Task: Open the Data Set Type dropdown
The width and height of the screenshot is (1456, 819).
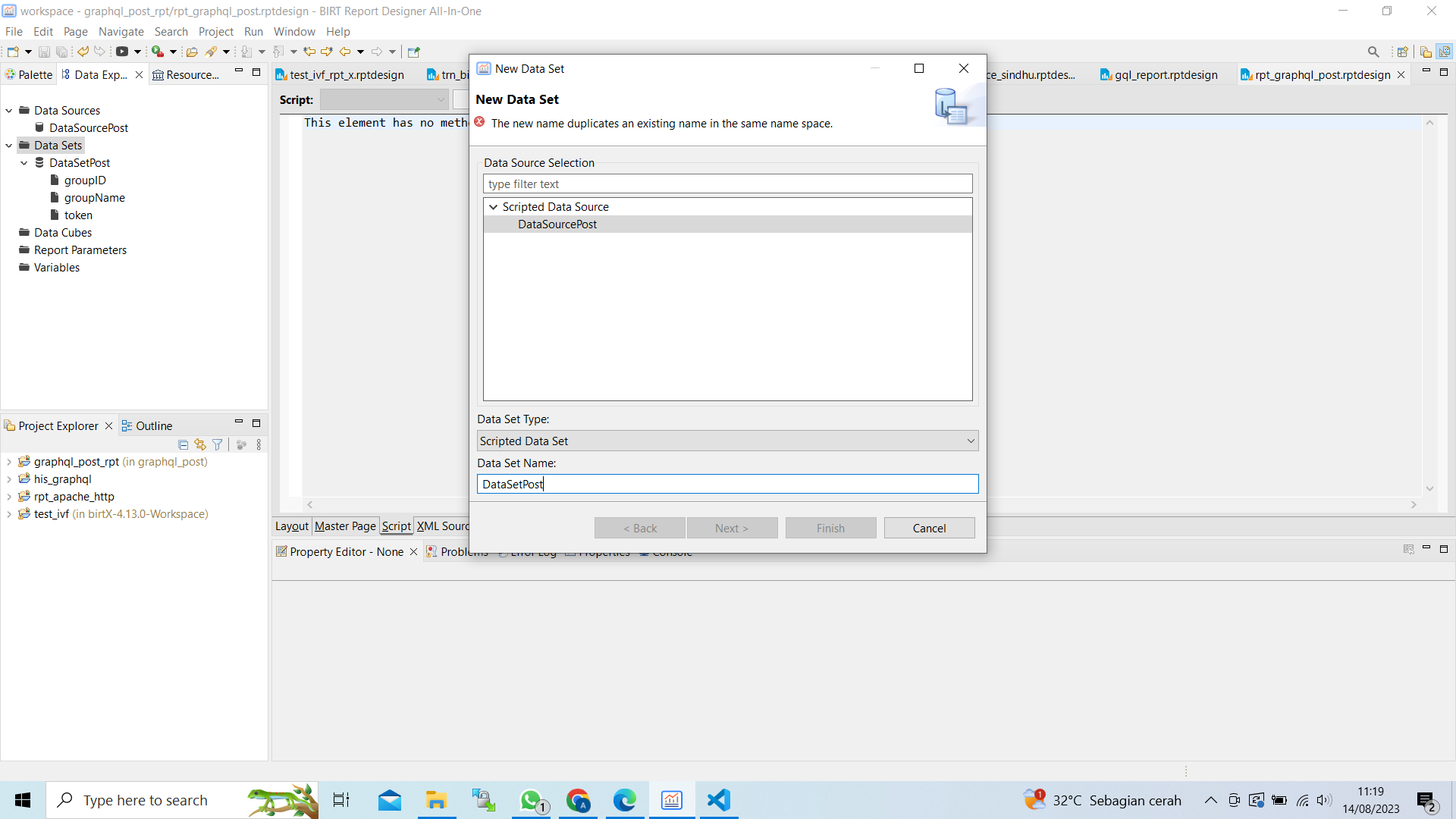Action: coord(727,441)
